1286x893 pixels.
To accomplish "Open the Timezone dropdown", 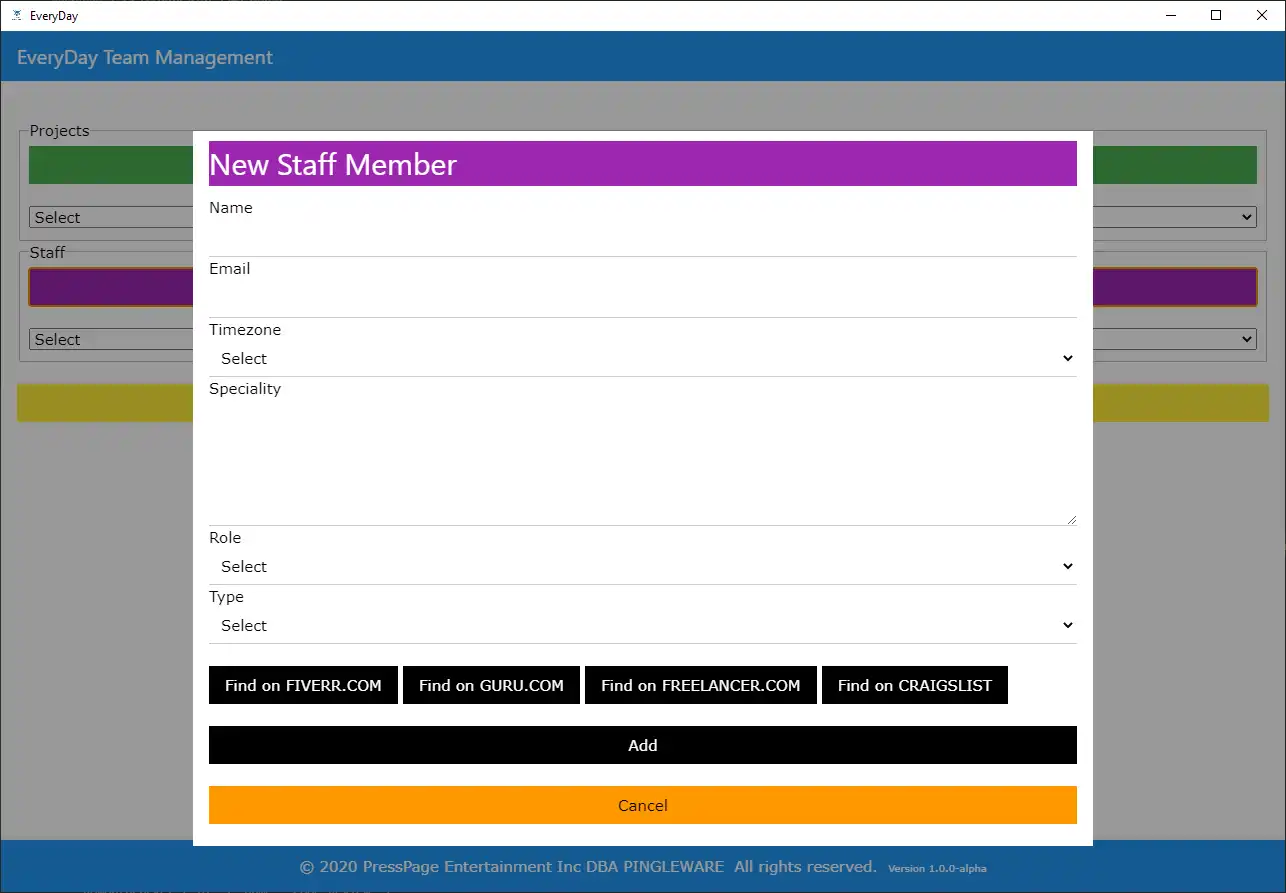I will [642, 359].
